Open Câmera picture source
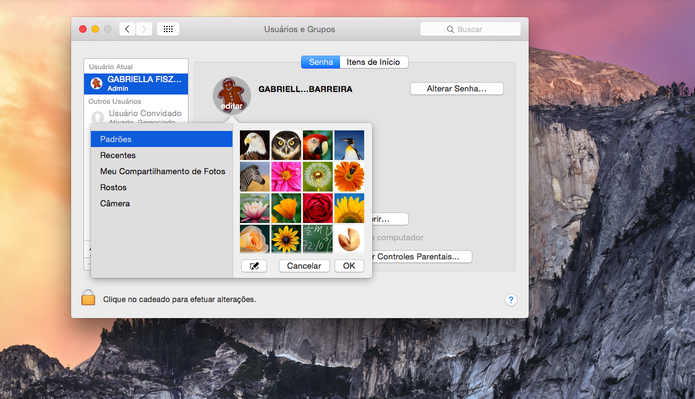Image resolution: width=695 pixels, height=399 pixels. [161, 203]
